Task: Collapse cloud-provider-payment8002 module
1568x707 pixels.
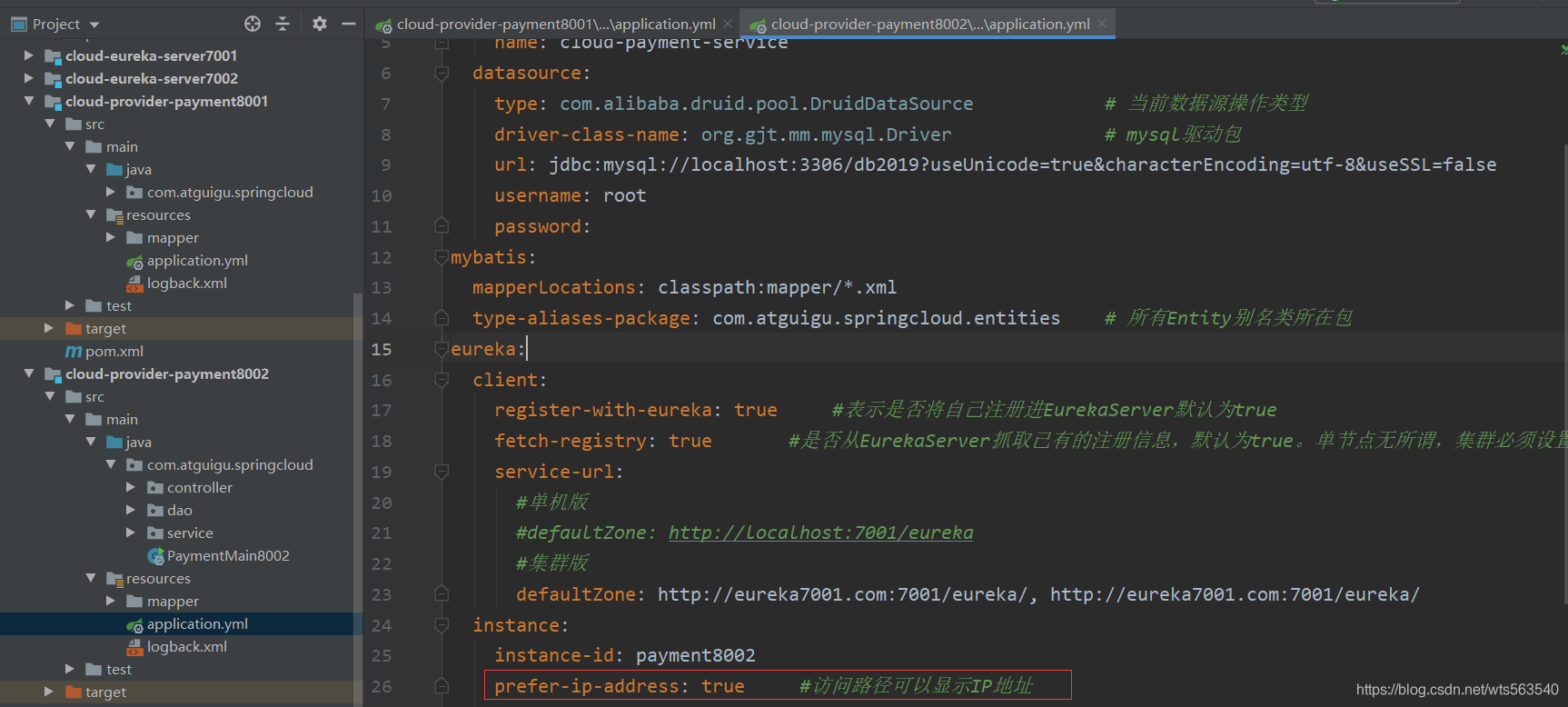Action: coord(29,373)
